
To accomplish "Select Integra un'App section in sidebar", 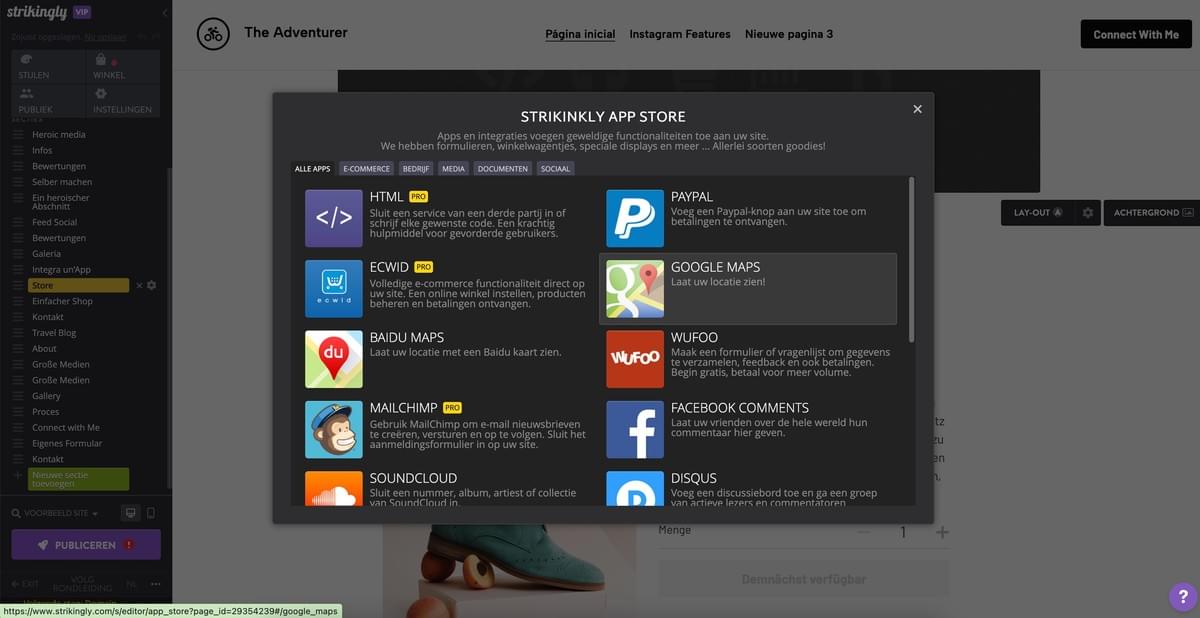I will 61,270.
